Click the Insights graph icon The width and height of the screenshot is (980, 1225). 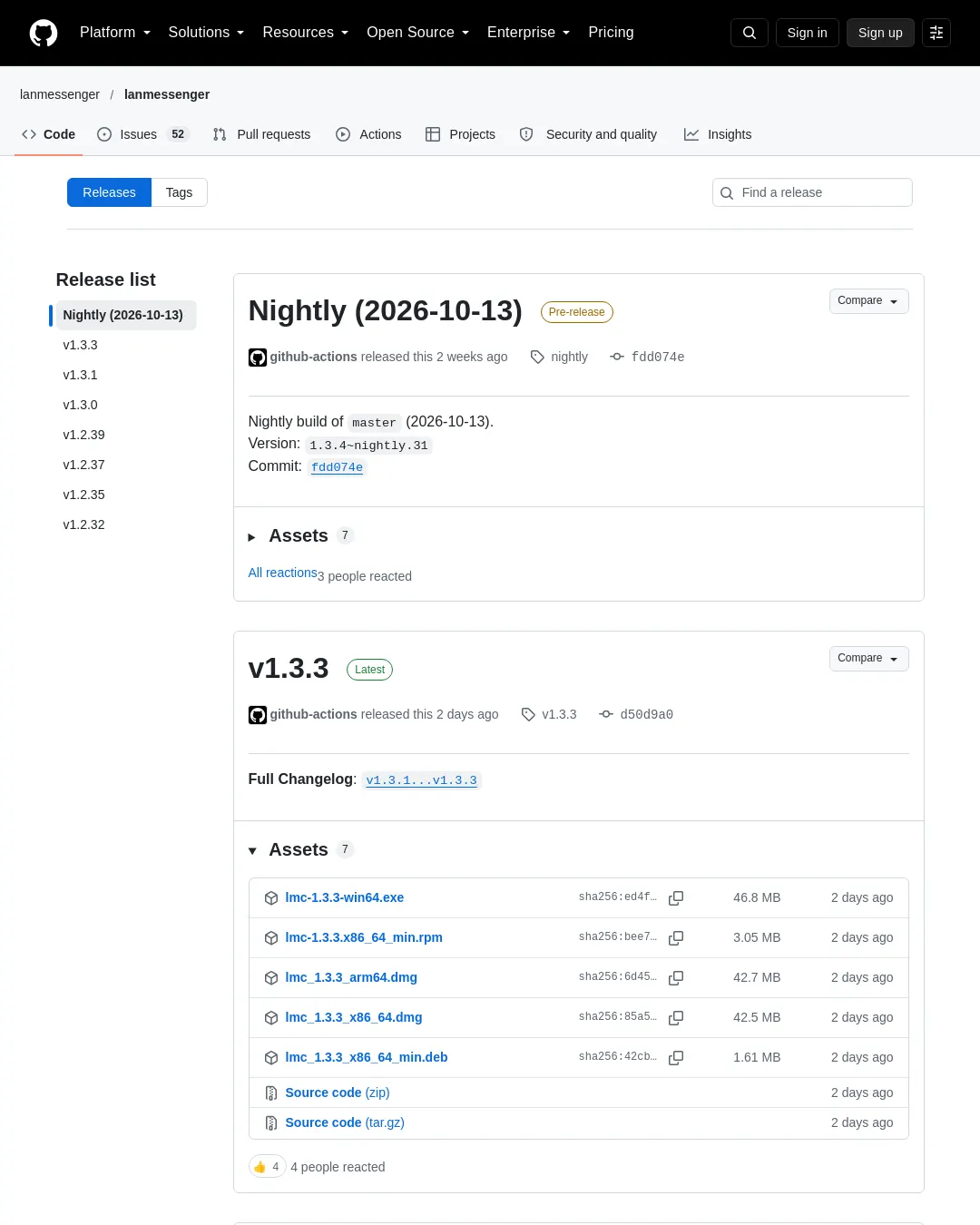pos(691,134)
